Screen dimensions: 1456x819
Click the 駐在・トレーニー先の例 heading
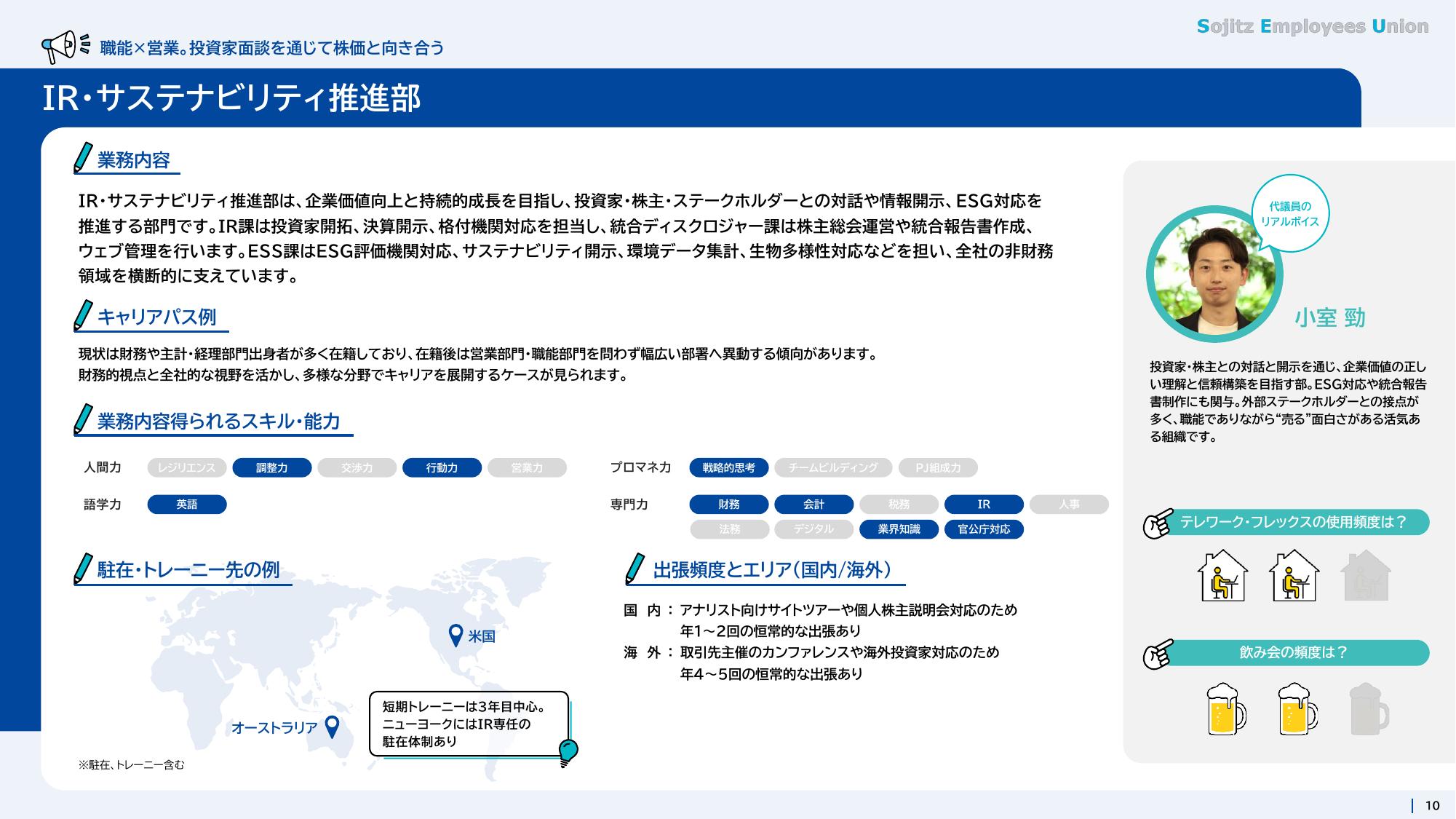click(x=188, y=570)
